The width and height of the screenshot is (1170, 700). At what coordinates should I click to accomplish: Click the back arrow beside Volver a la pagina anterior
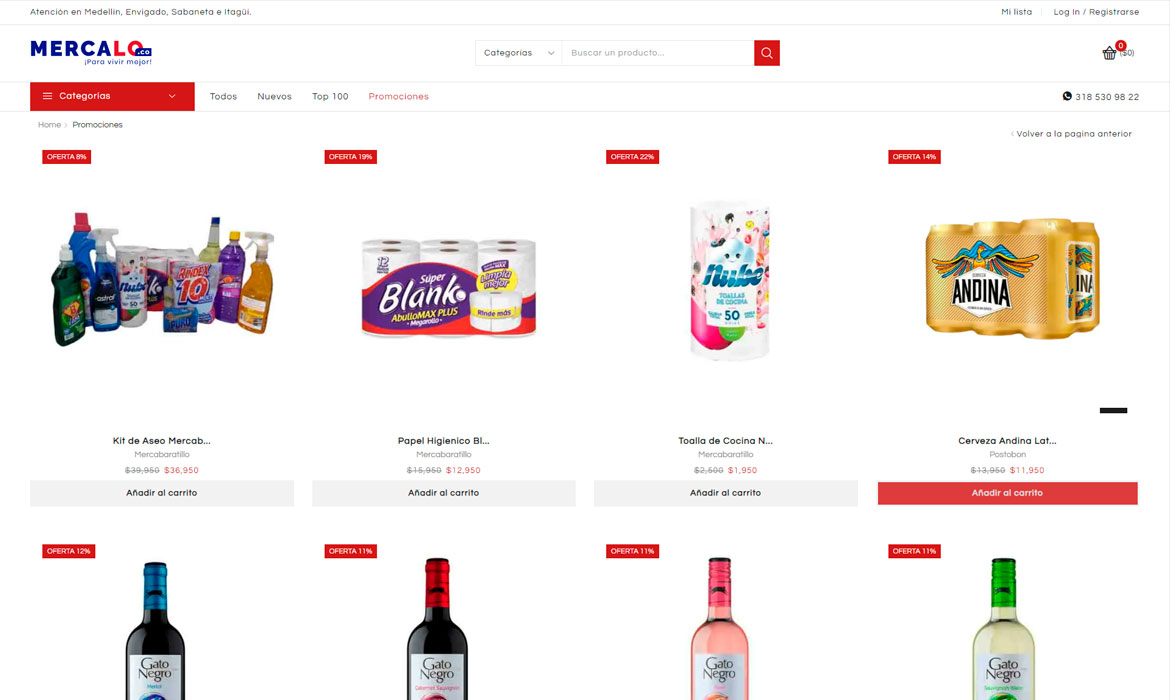(x=1012, y=134)
